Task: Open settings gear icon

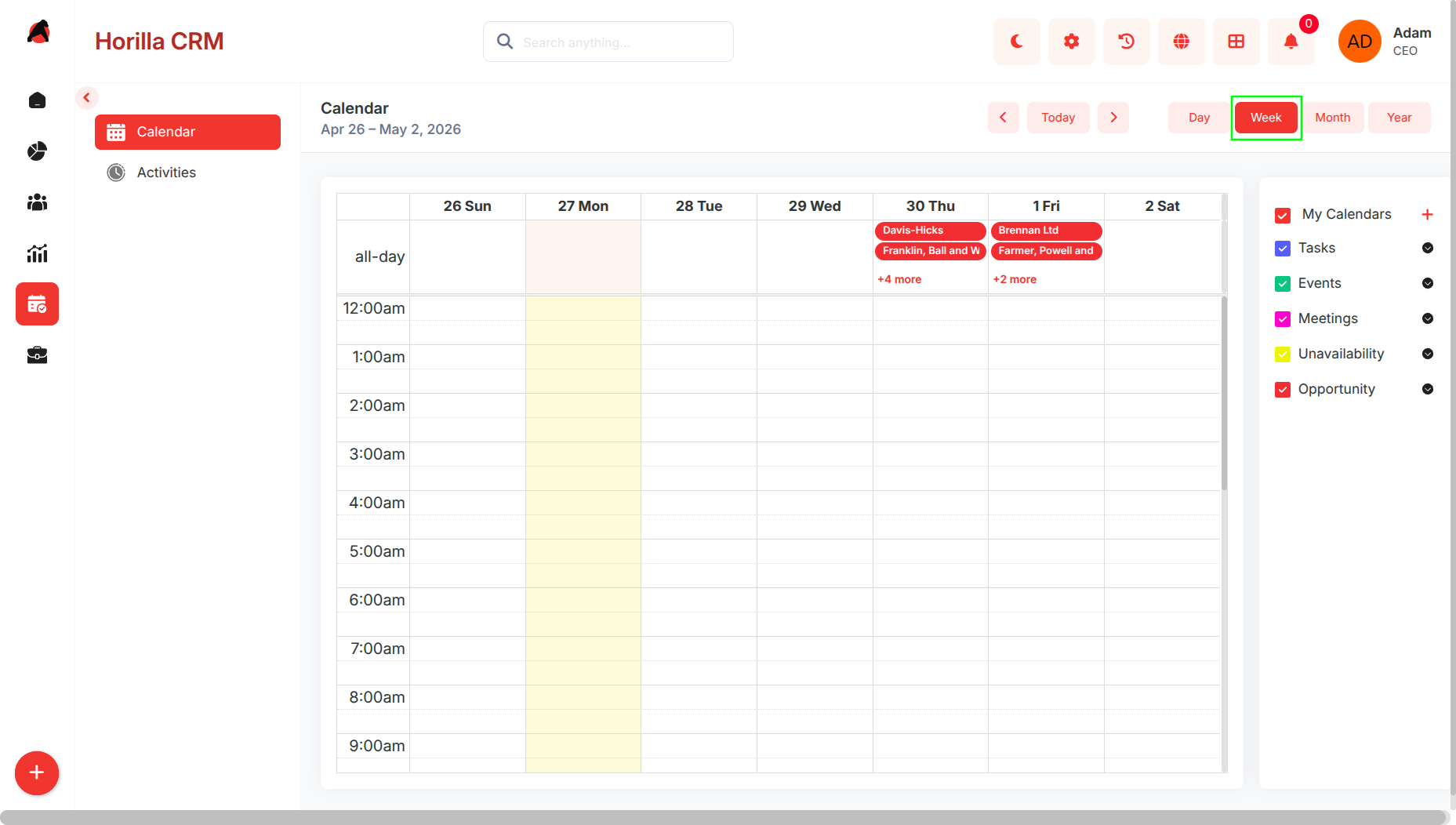Action: [x=1071, y=42]
